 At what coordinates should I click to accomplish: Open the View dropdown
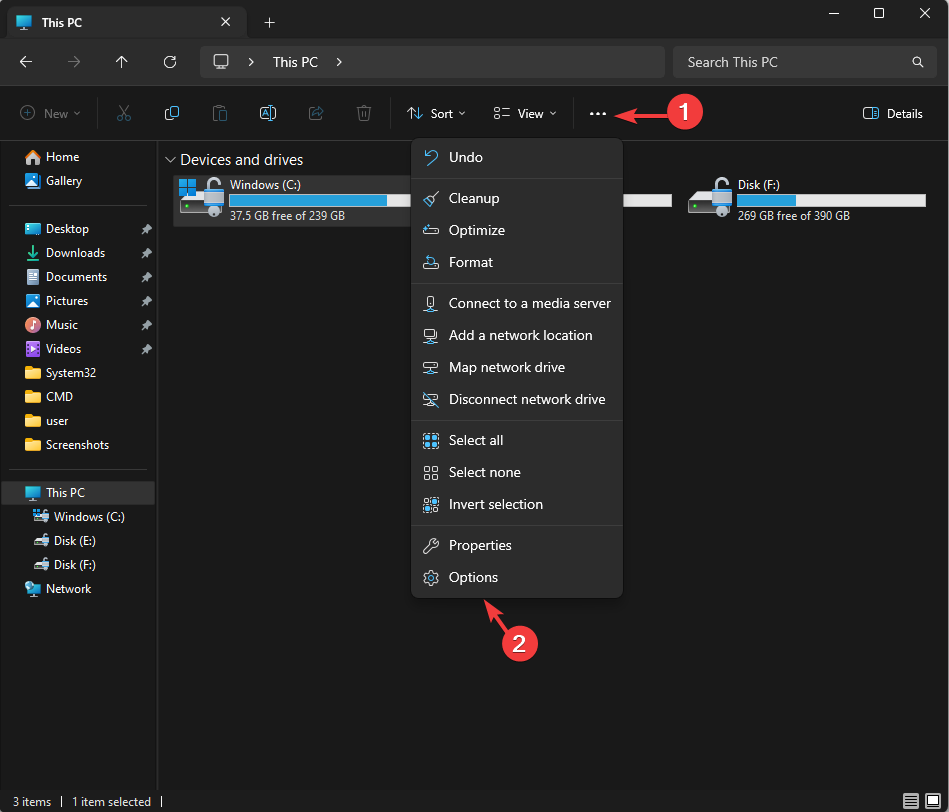point(525,114)
